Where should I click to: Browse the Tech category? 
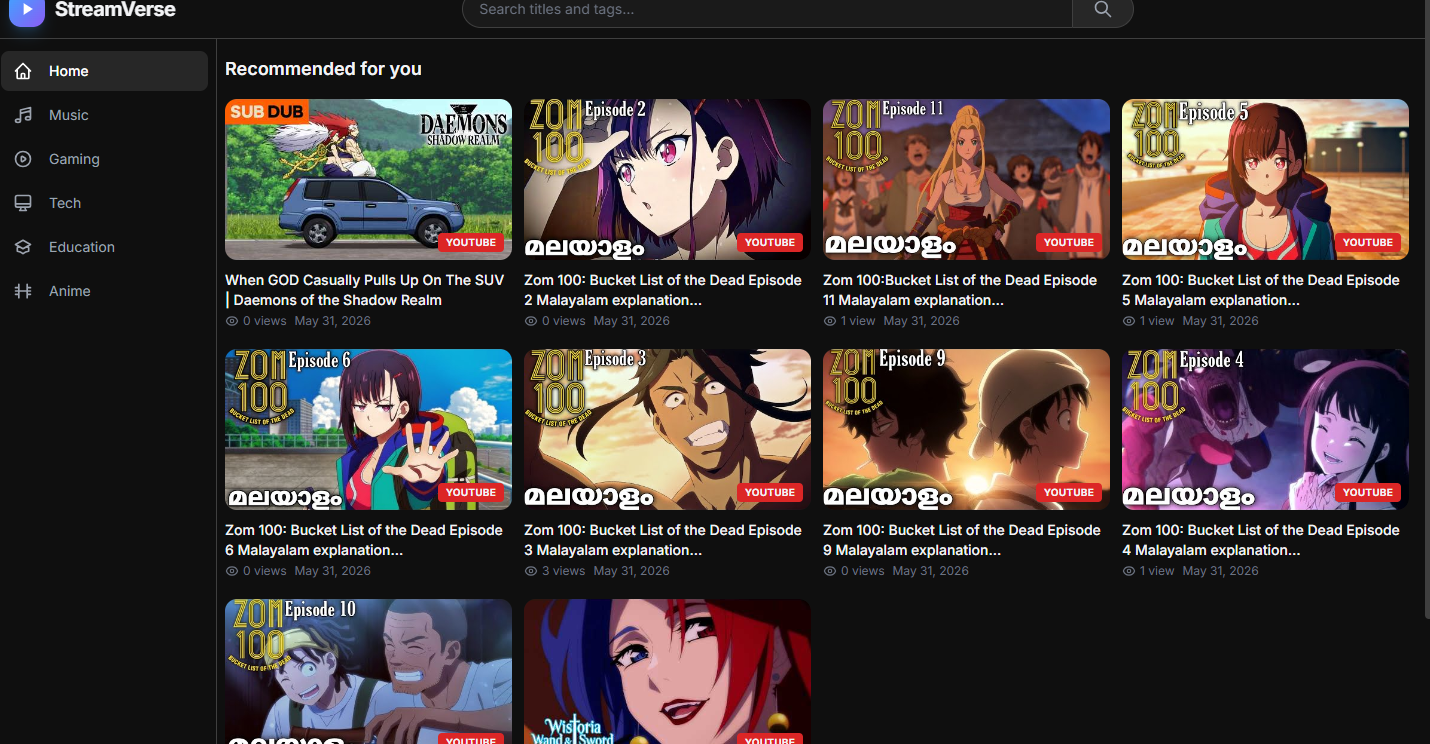[x=104, y=203]
